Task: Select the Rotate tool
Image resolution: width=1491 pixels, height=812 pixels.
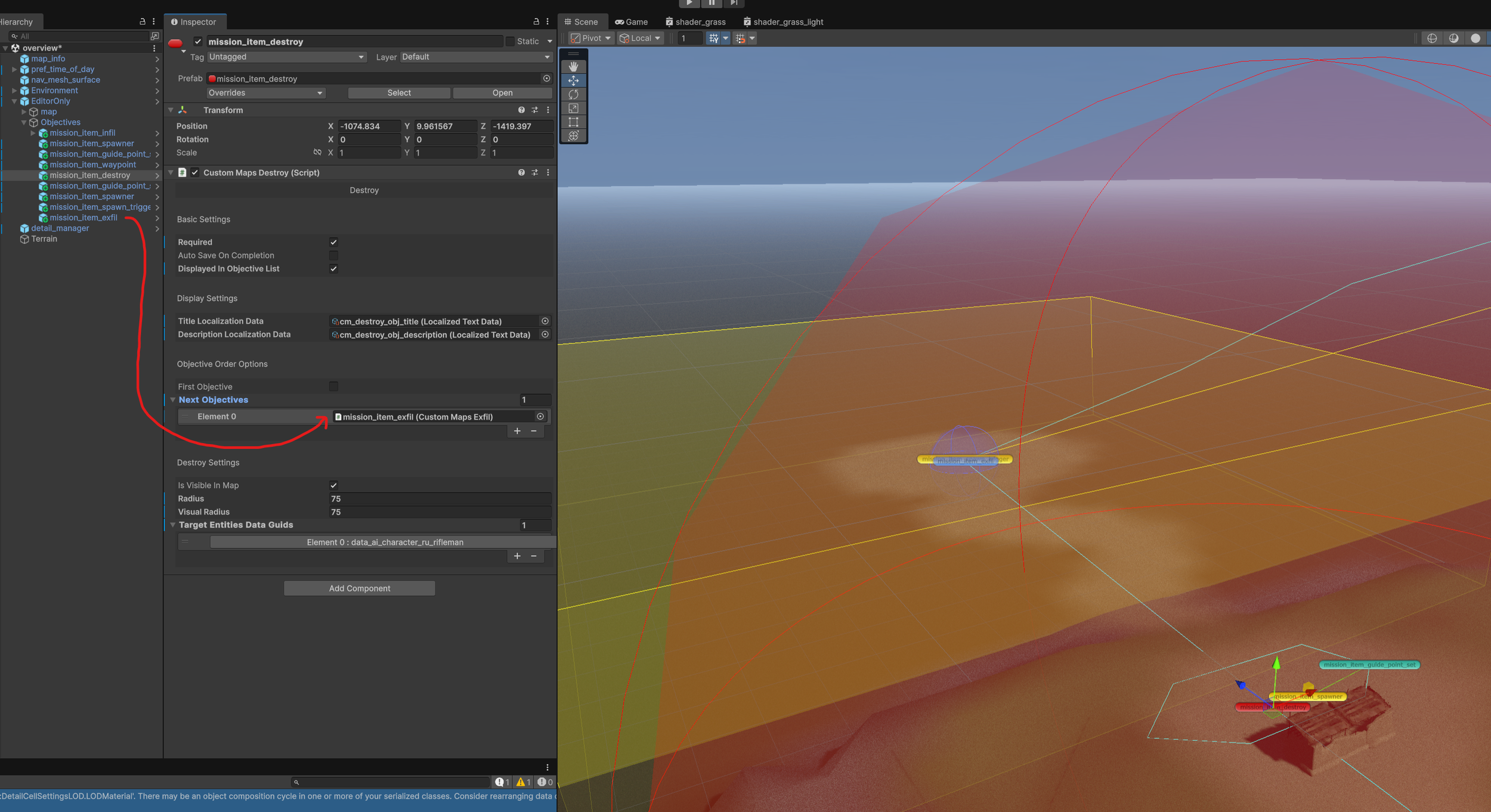Action: point(573,94)
